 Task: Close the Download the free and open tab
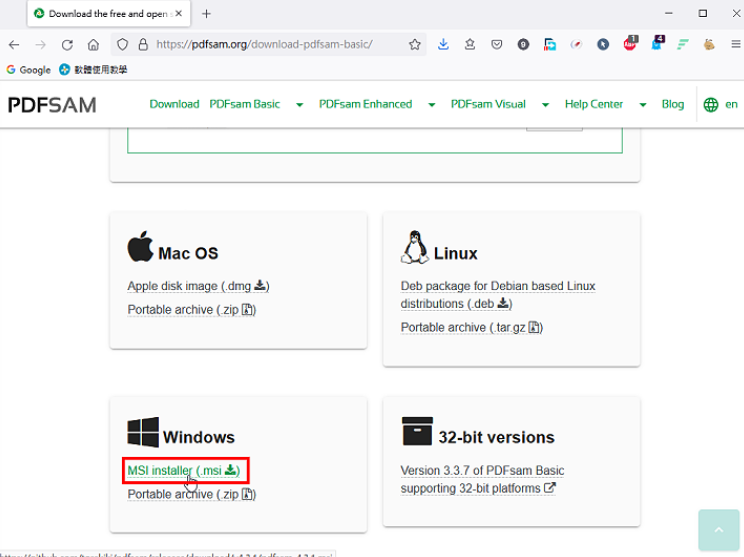178,14
